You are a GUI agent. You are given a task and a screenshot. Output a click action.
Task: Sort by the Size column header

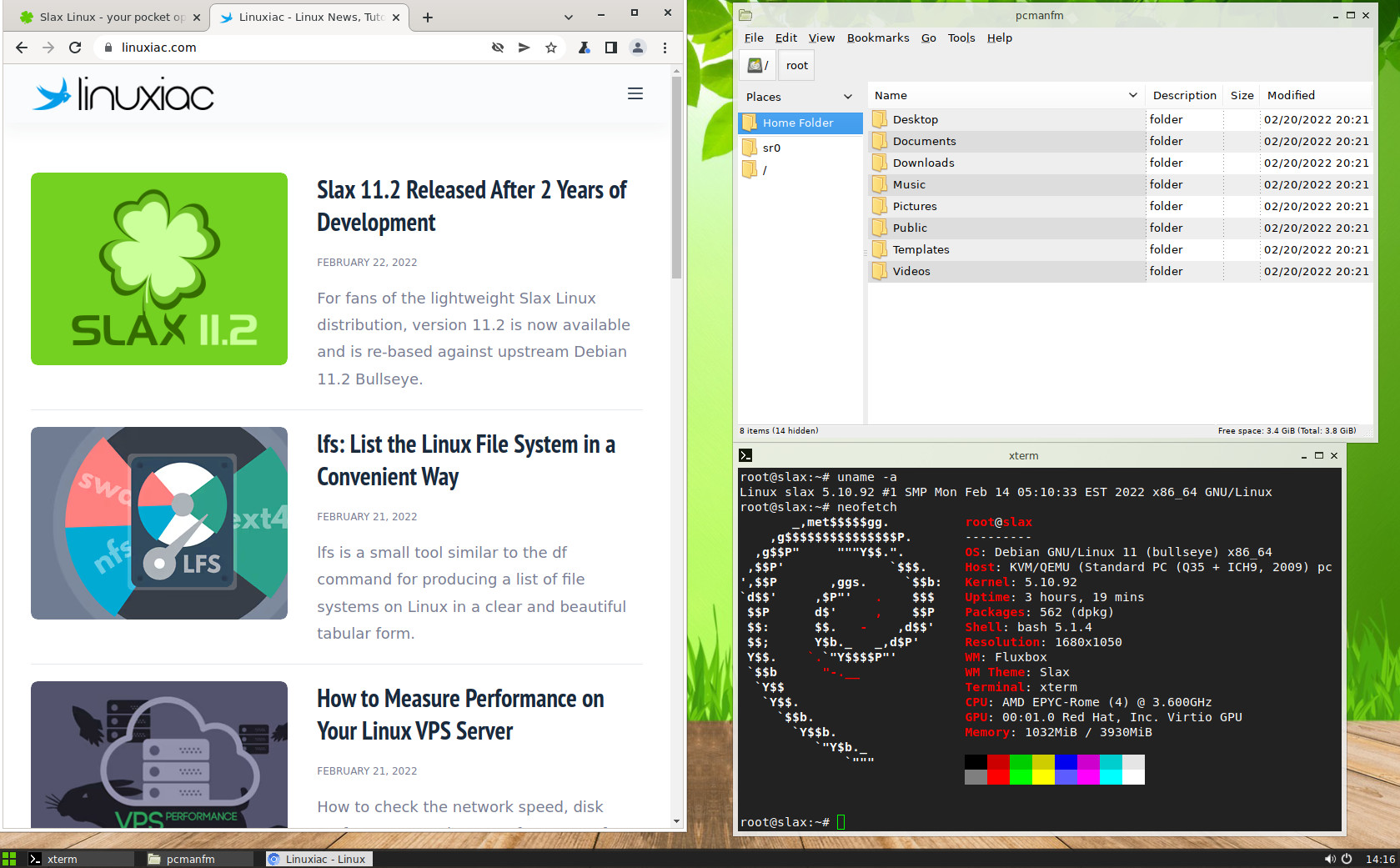click(x=1242, y=95)
